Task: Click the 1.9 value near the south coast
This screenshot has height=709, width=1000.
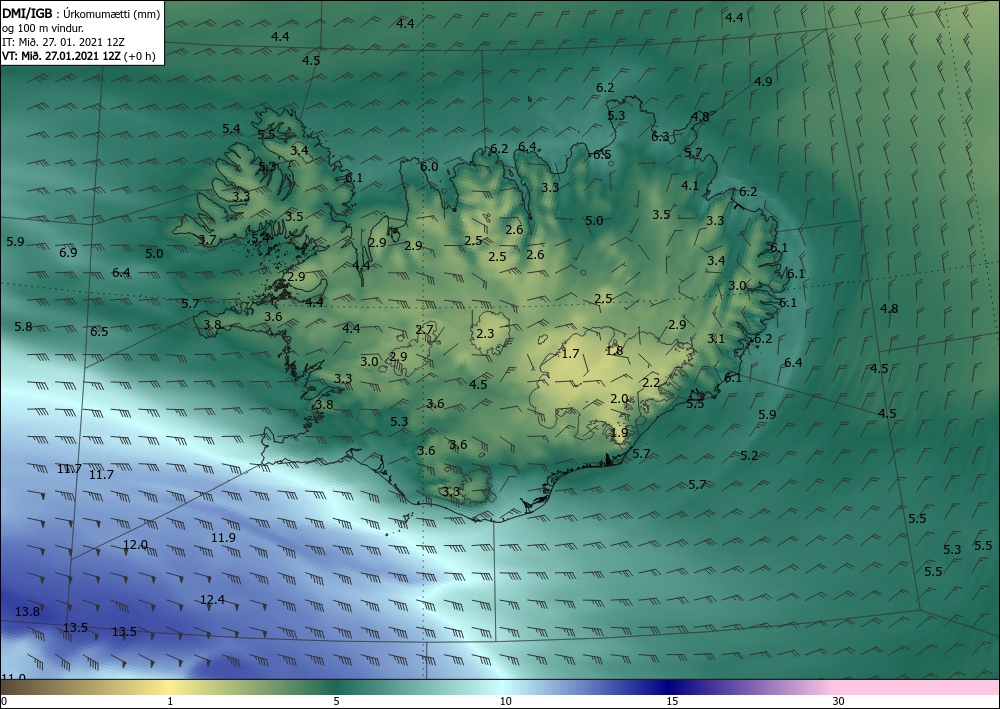Action: tap(619, 433)
